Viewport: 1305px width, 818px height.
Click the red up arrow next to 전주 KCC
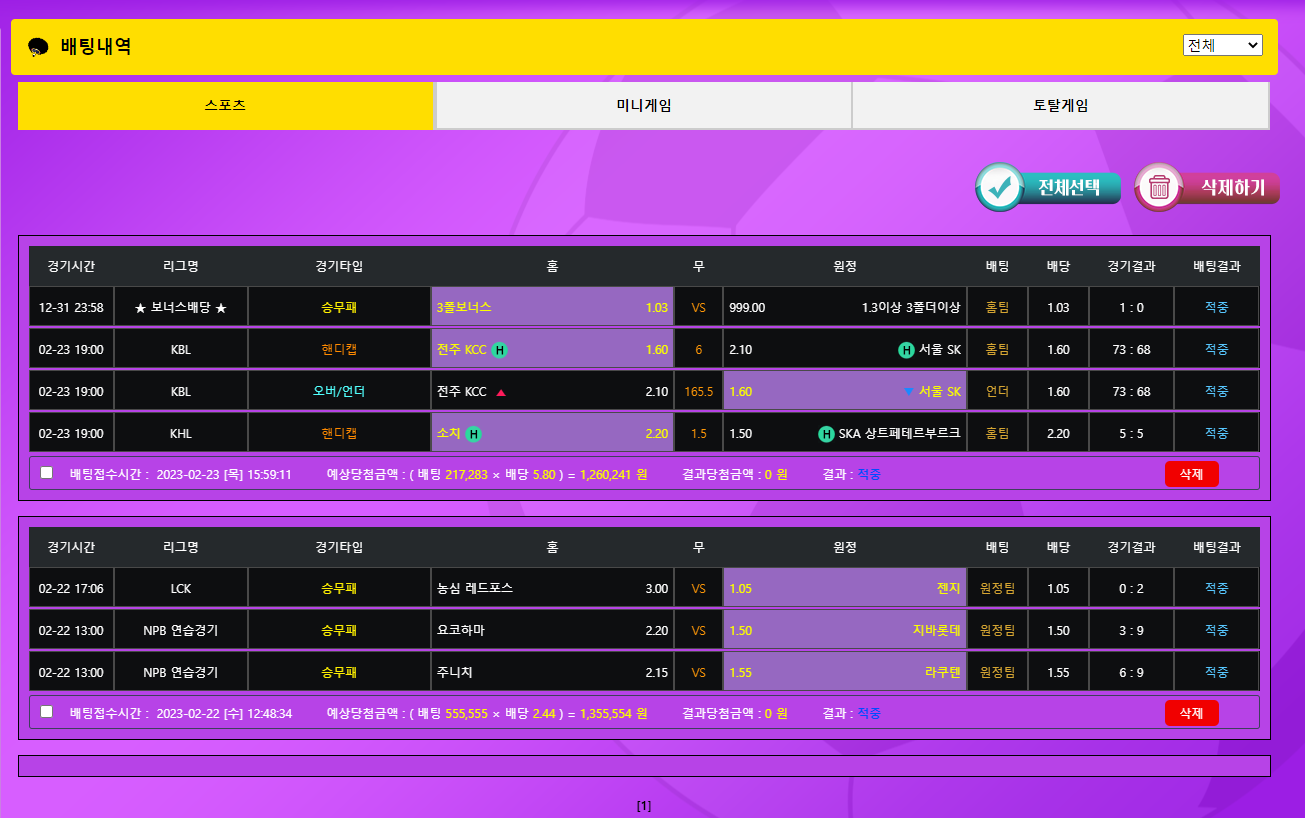[x=501, y=392]
